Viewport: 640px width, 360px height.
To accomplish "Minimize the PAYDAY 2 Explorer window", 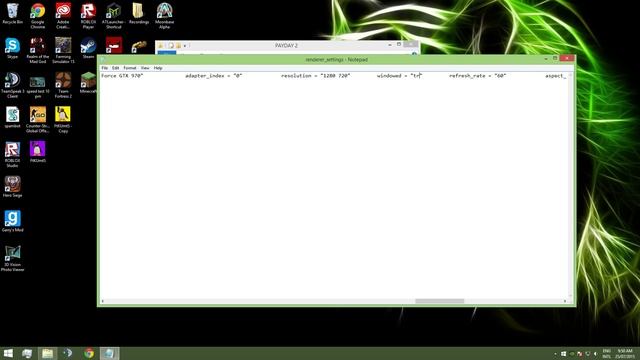I will click(389, 44).
